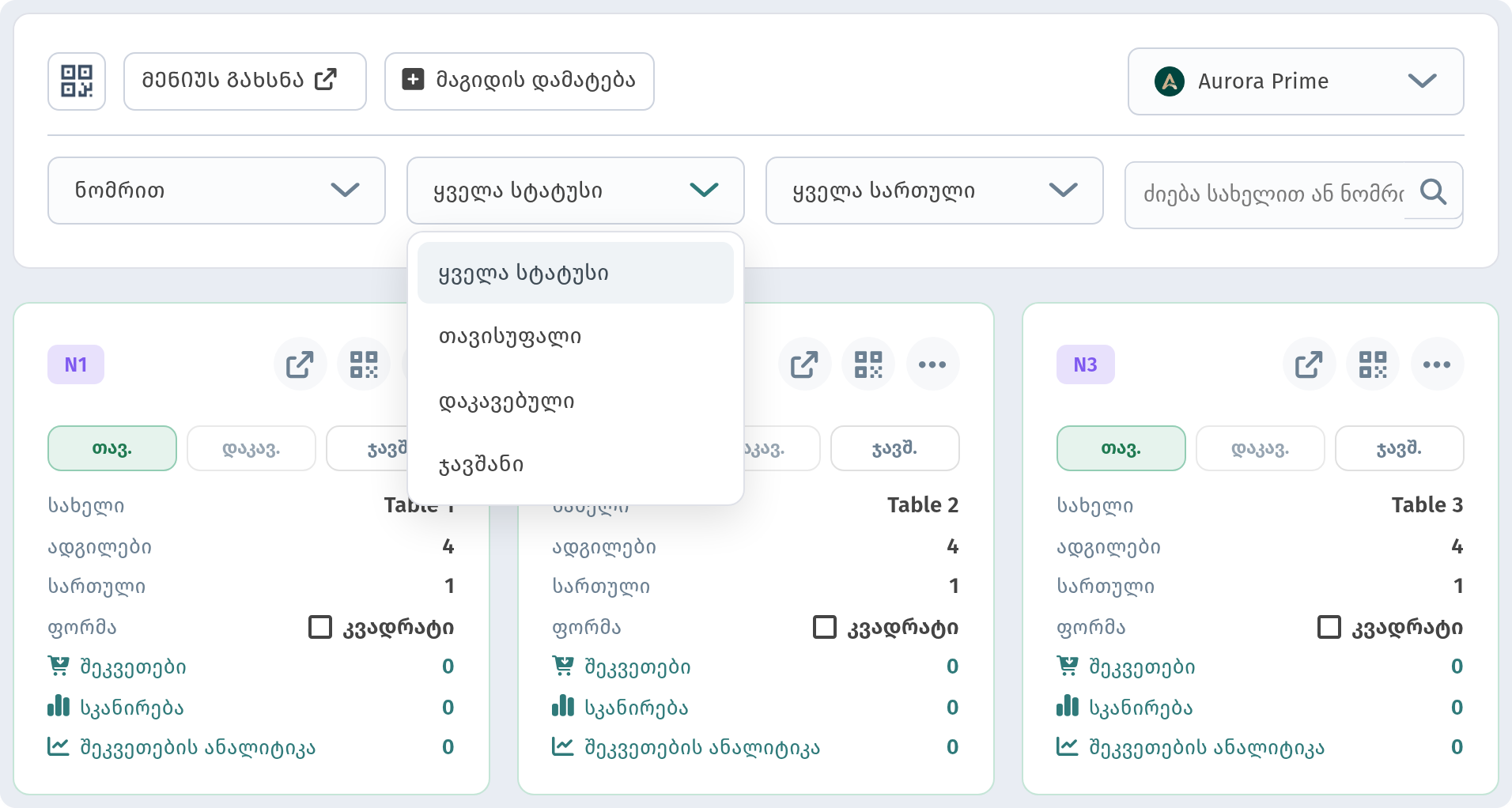Set N1 status to თავ. (free)

pyautogui.click(x=112, y=448)
